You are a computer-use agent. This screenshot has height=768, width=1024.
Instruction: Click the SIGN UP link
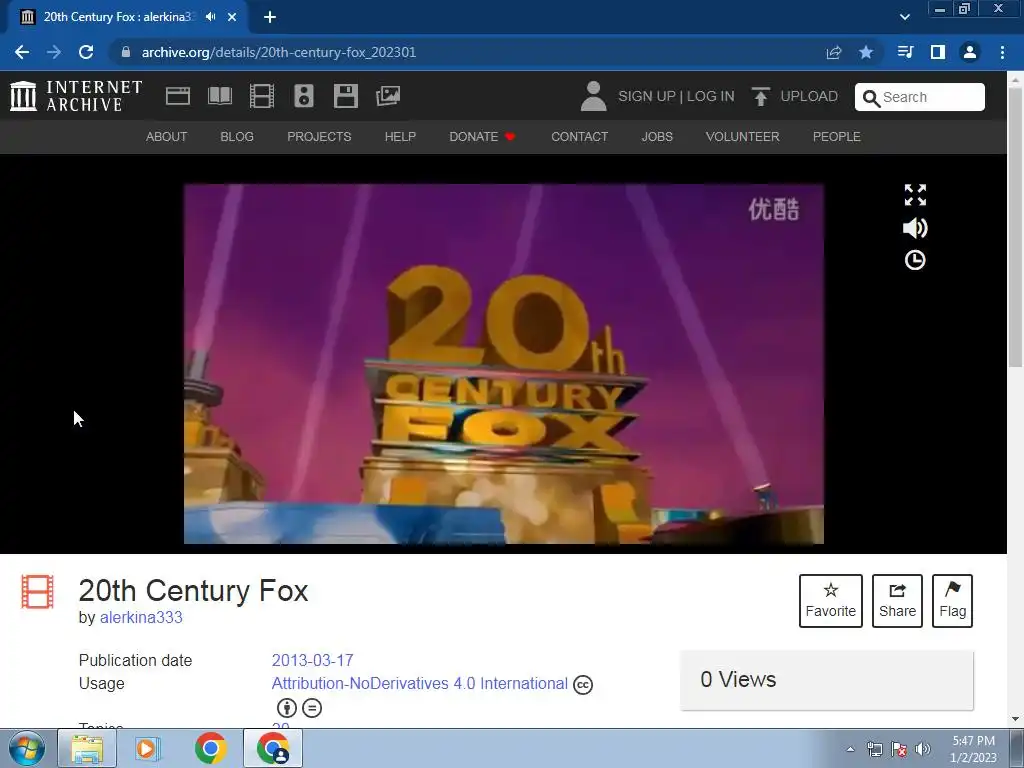point(647,96)
